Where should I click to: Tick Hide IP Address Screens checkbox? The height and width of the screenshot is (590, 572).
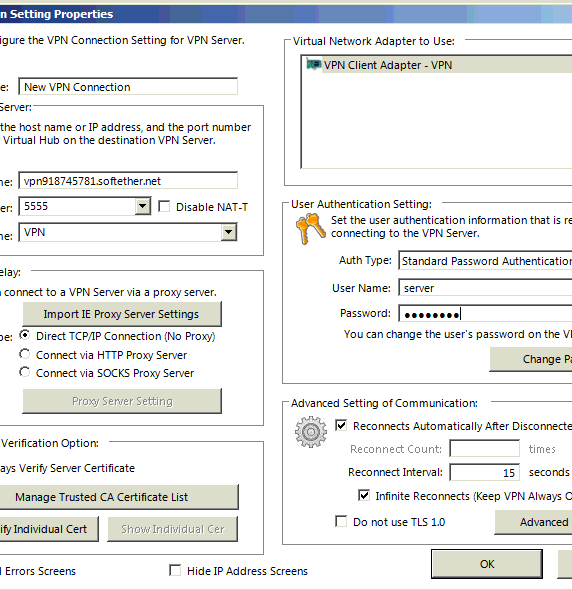[x=175, y=570]
